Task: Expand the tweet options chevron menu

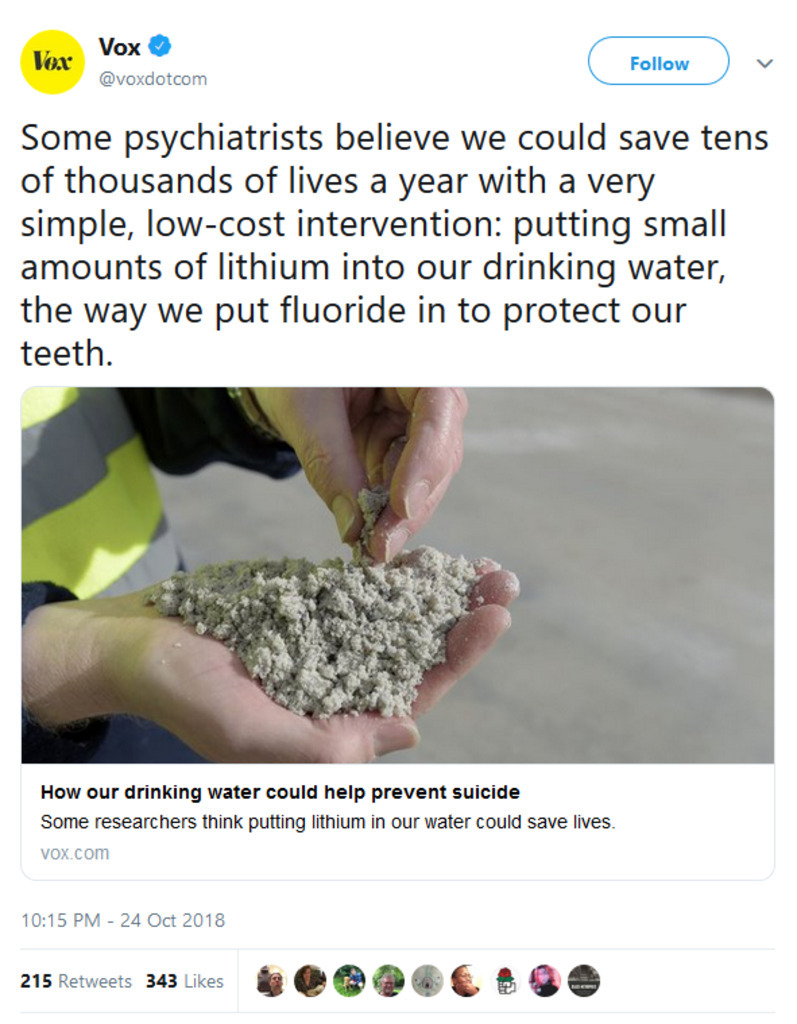Action: click(x=764, y=63)
